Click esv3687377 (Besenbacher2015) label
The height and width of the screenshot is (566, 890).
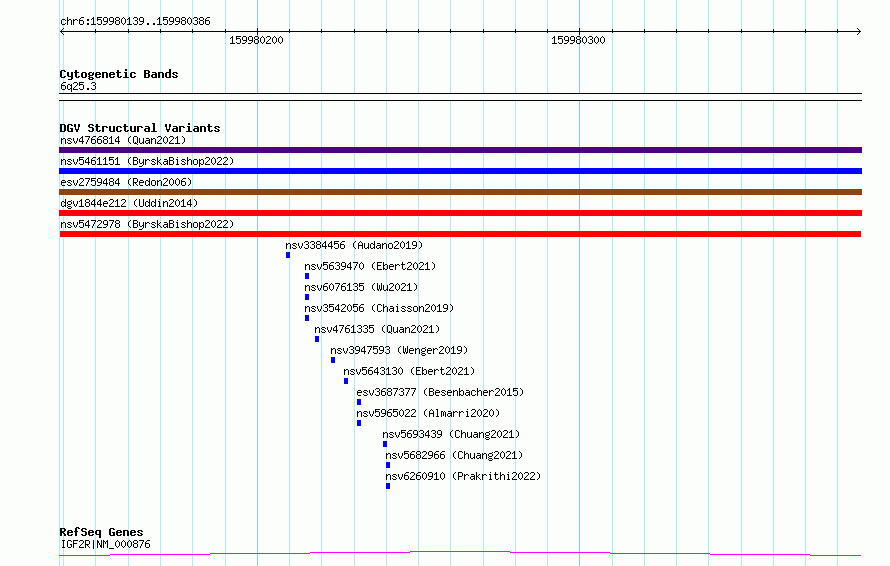(440, 392)
